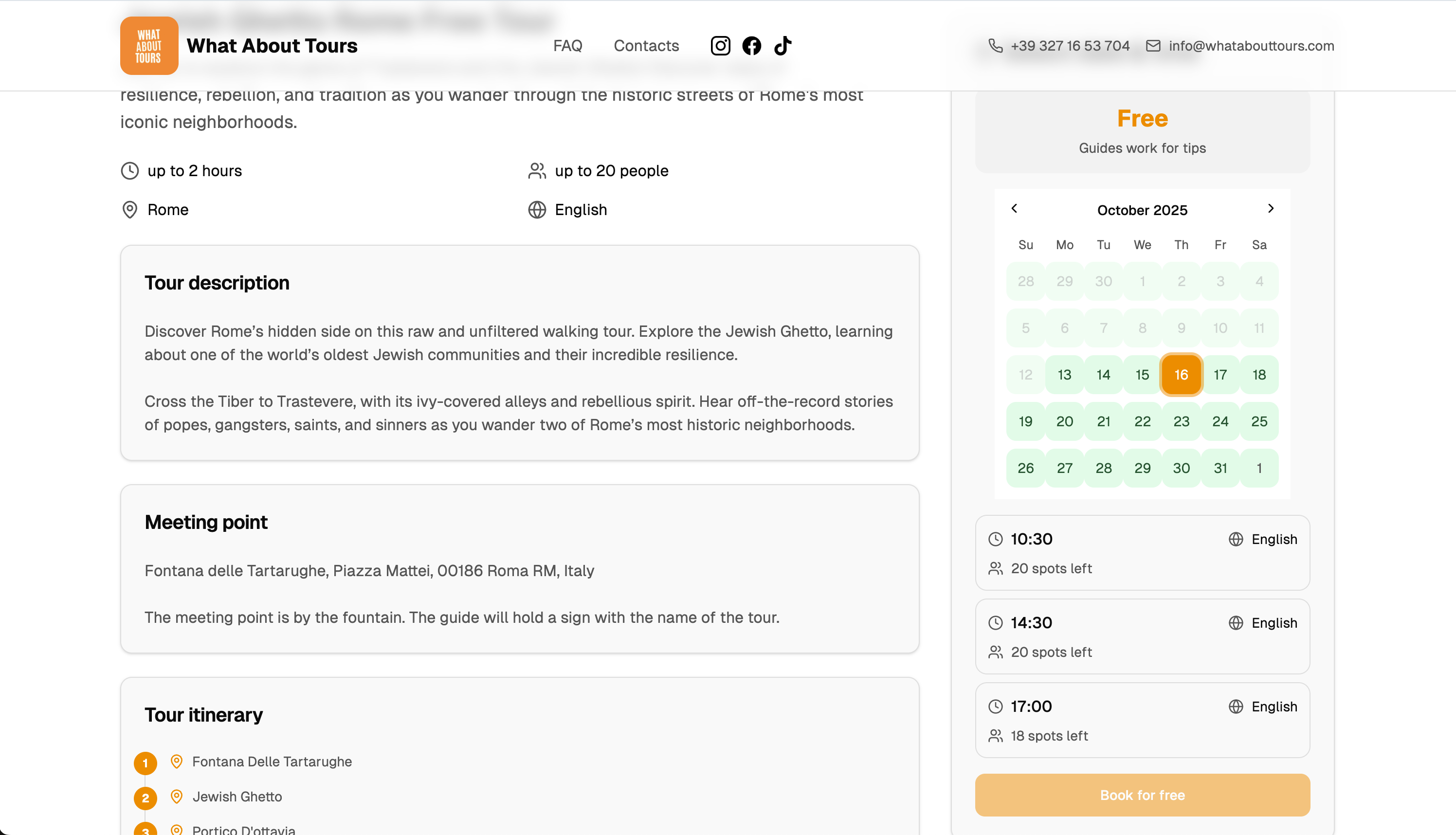Click the email envelope icon
The image size is (1456, 835).
click(1153, 46)
